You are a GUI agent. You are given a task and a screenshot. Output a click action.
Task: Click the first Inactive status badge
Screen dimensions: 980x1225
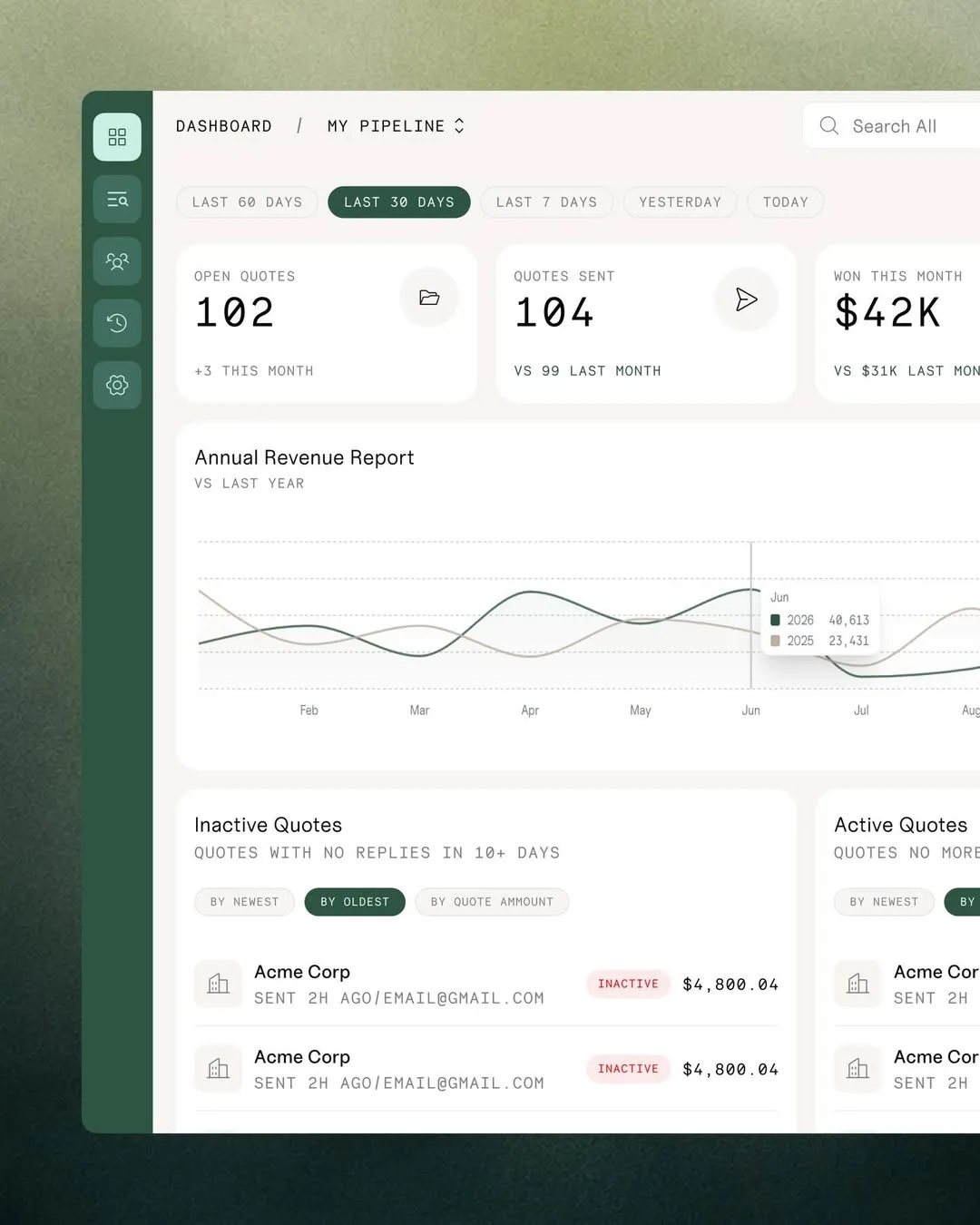tap(628, 984)
